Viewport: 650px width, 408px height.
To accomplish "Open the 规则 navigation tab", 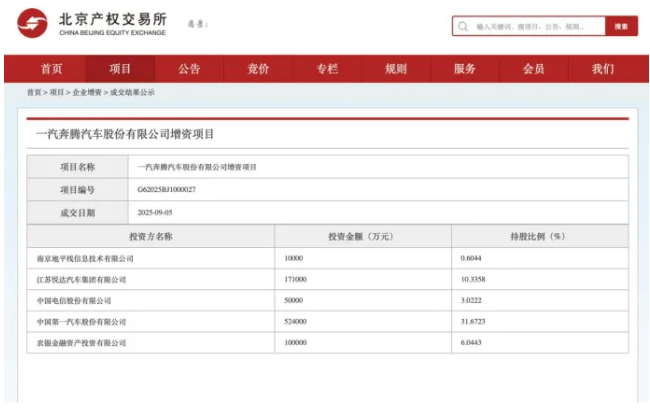I will [x=396, y=69].
